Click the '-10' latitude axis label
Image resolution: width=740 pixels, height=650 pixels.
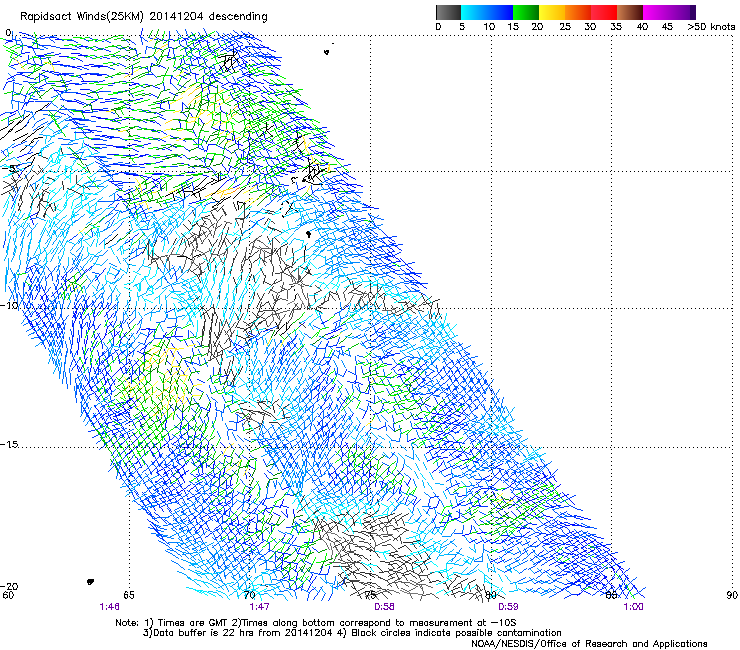coord(9,305)
